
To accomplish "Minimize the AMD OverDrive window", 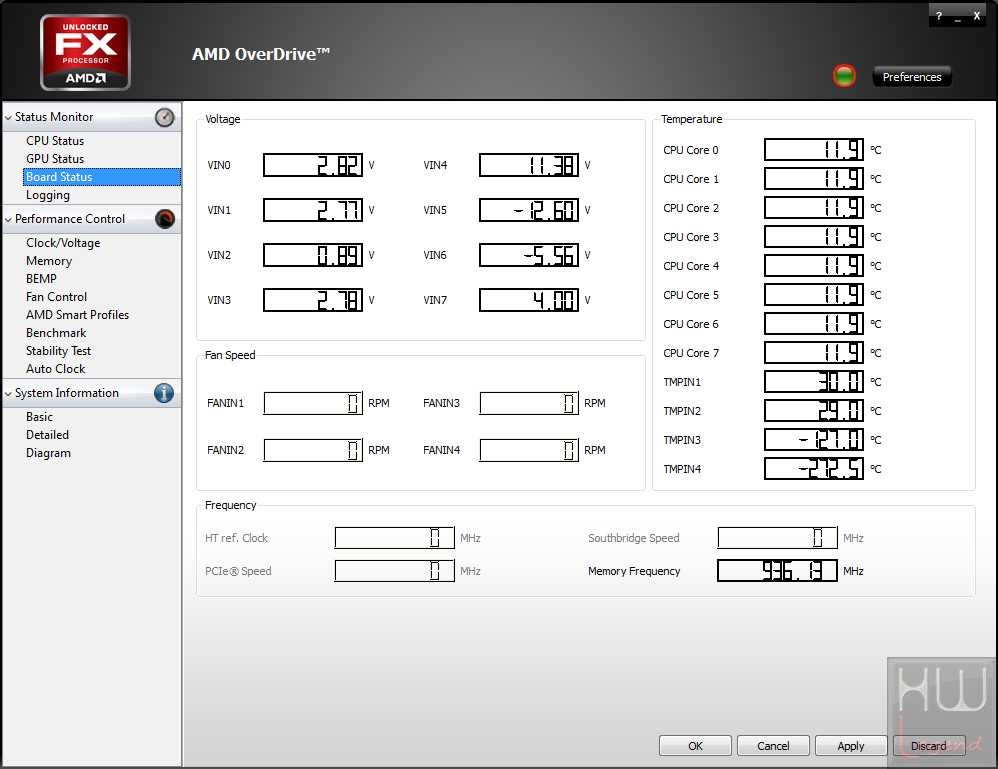I will (x=957, y=18).
